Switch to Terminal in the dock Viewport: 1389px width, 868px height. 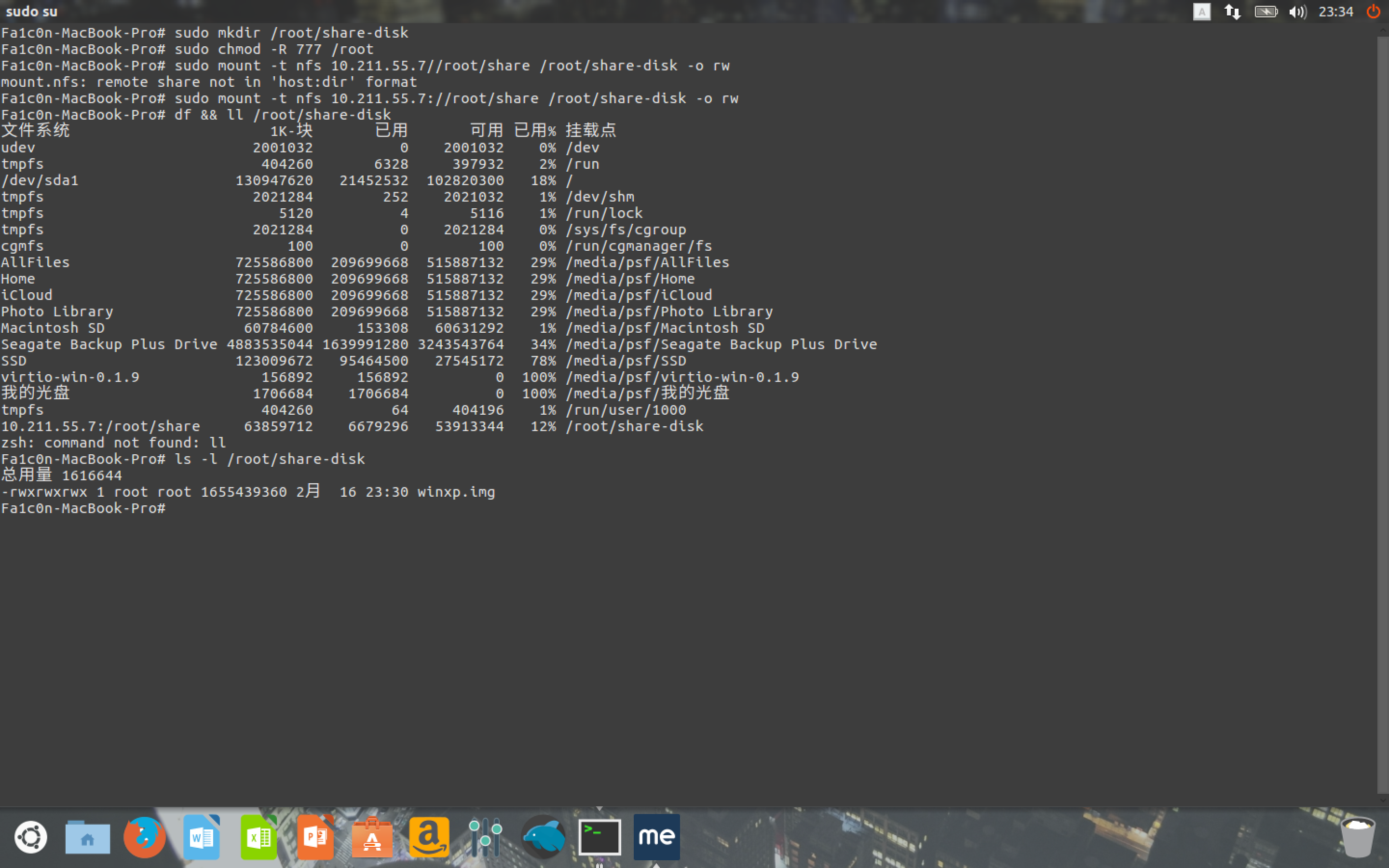click(599, 837)
